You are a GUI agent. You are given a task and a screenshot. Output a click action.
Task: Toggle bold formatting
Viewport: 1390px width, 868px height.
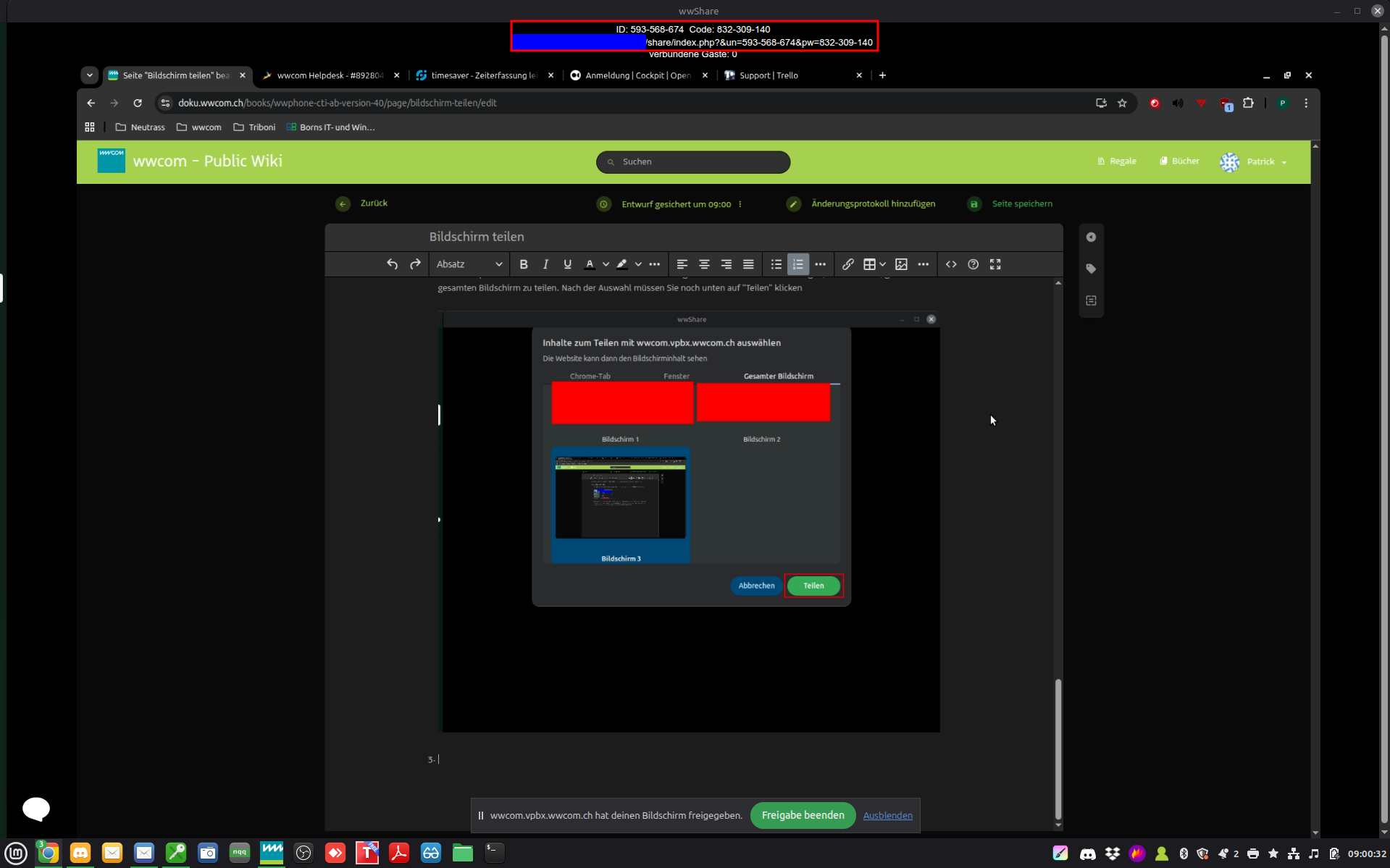click(x=524, y=264)
